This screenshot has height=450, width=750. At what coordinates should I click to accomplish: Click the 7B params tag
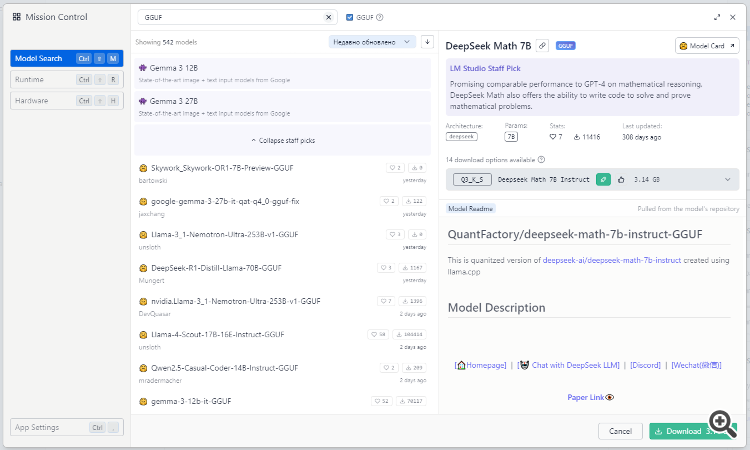click(511, 137)
